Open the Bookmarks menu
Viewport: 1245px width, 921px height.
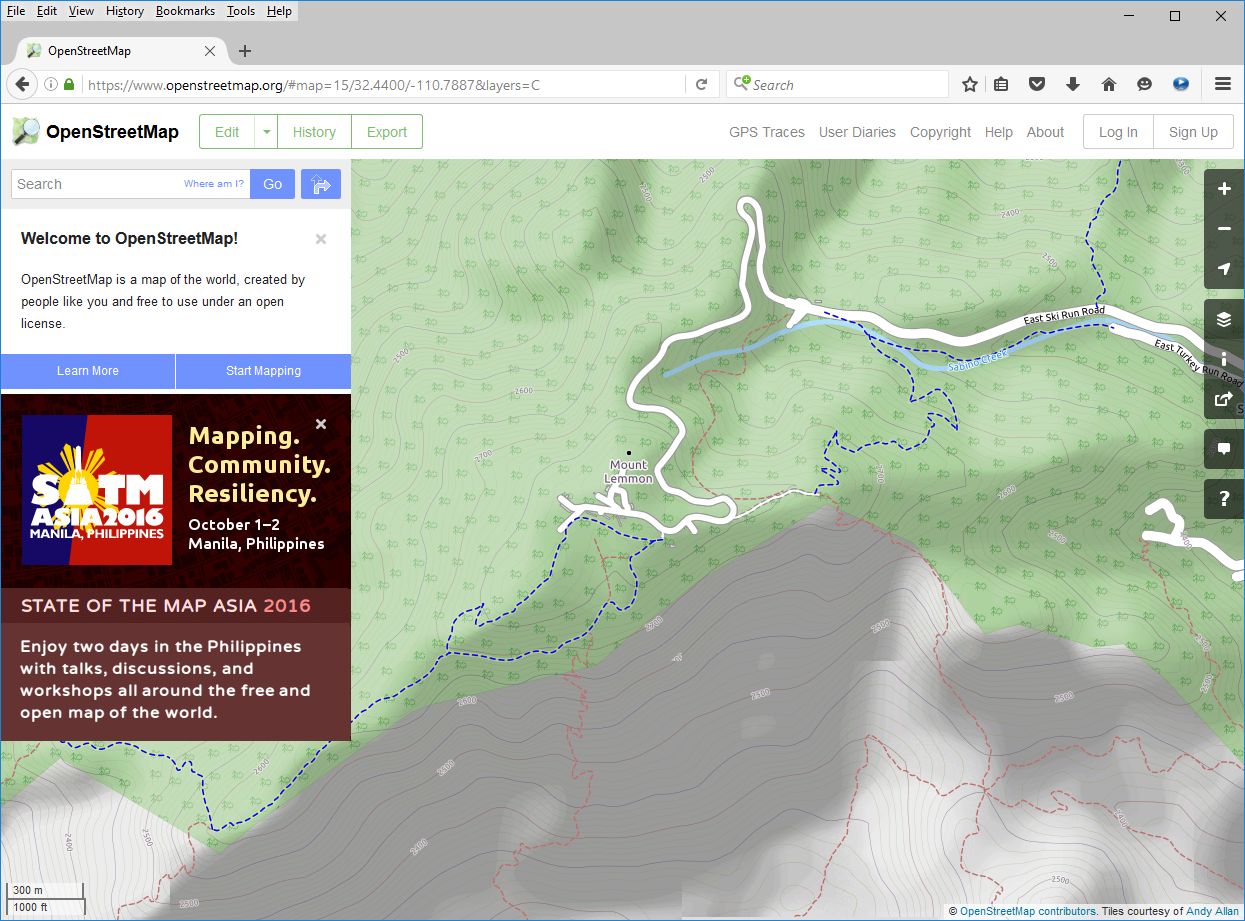(185, 11)
